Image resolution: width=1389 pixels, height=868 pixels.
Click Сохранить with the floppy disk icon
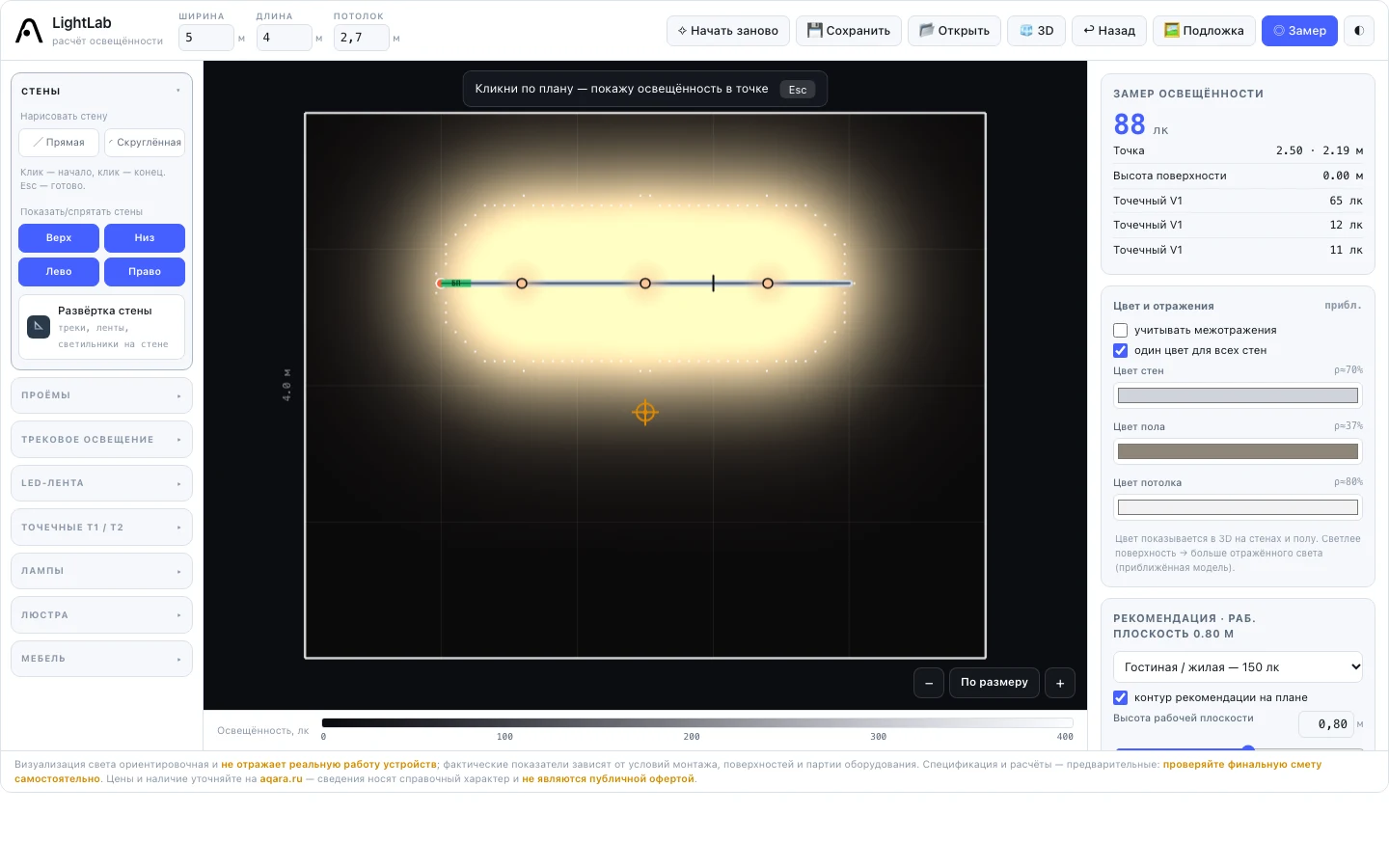pos(849,31)
